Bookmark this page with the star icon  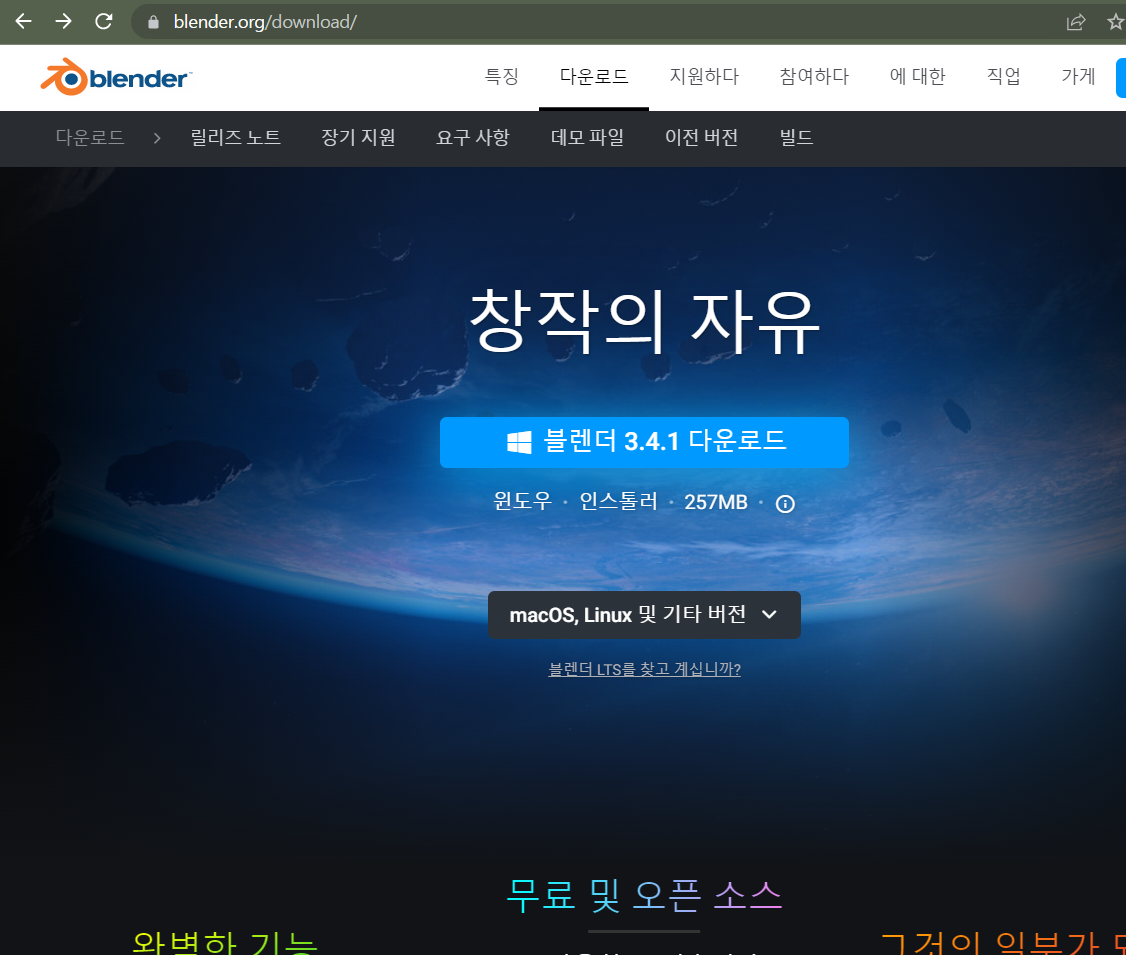pos(1115,22)
